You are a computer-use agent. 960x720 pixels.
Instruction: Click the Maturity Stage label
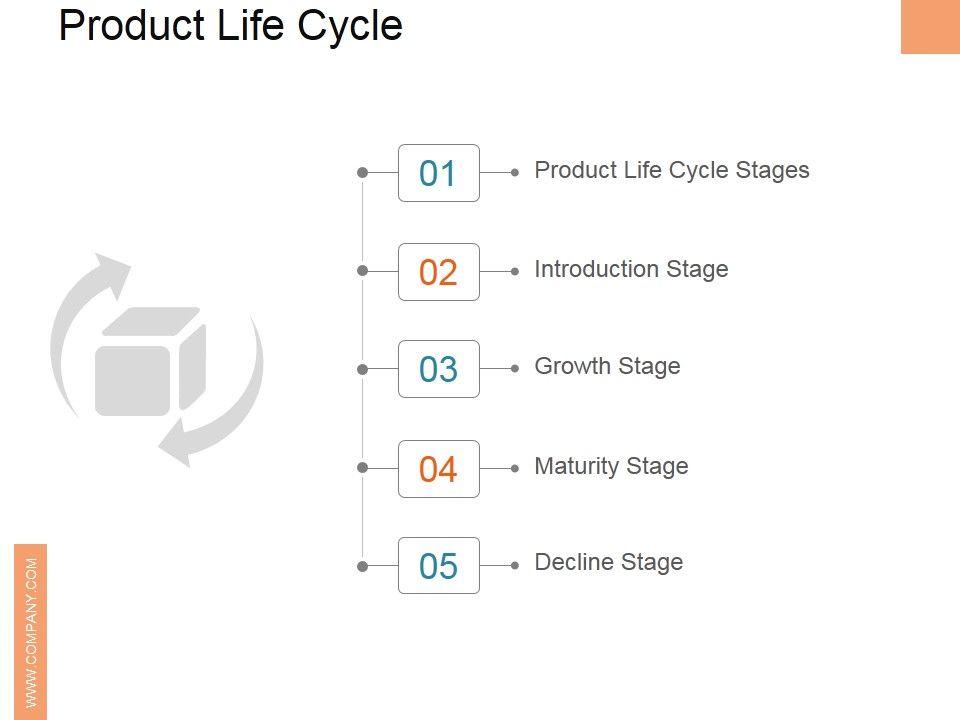611,466
